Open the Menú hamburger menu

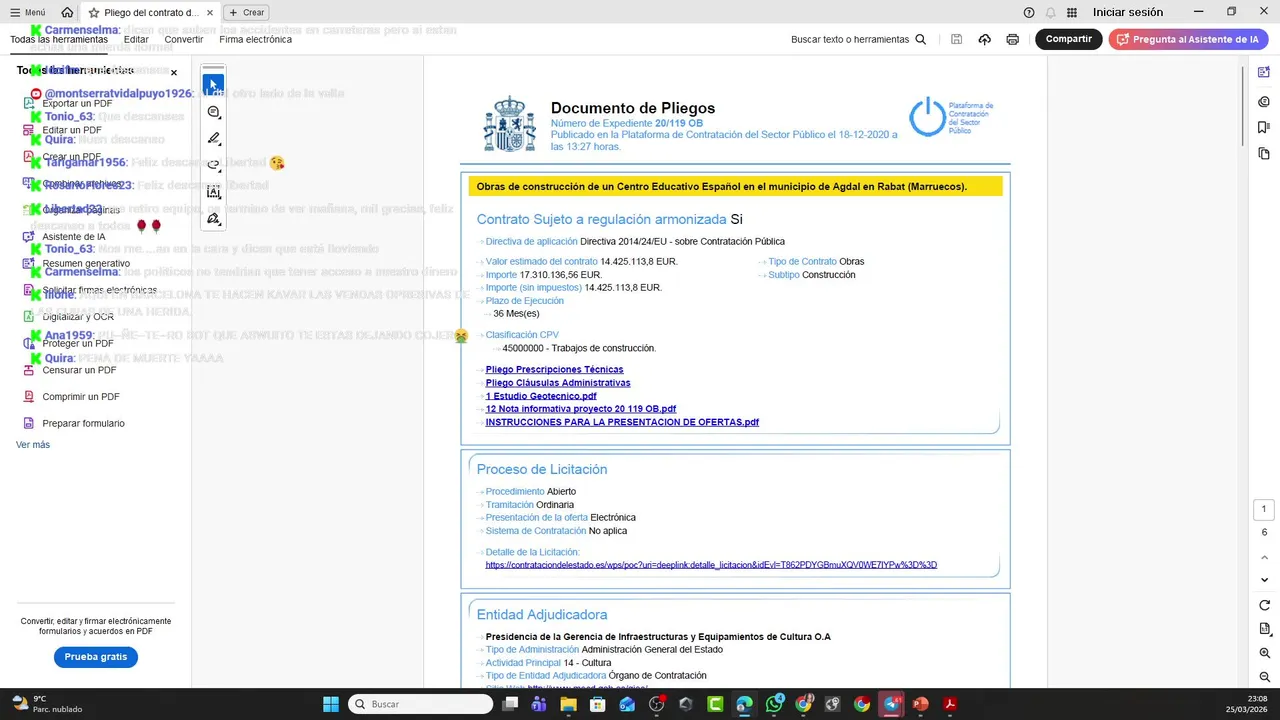tap(27, 12)
